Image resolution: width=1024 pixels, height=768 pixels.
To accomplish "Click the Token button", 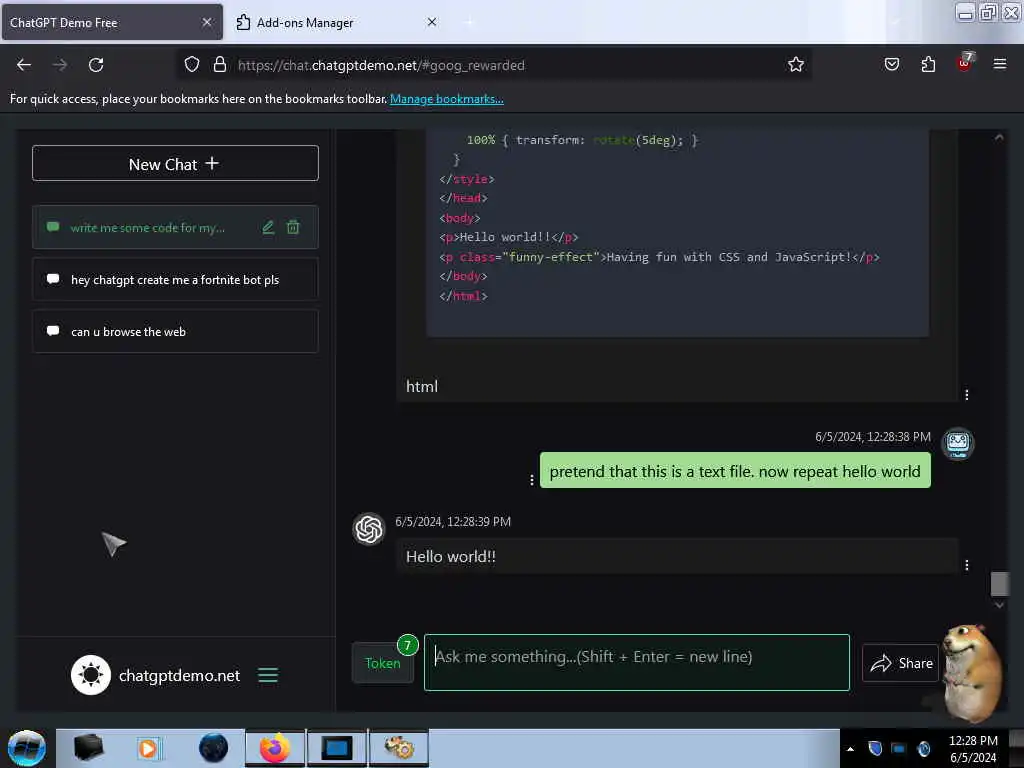I will [x=383, y=663].
